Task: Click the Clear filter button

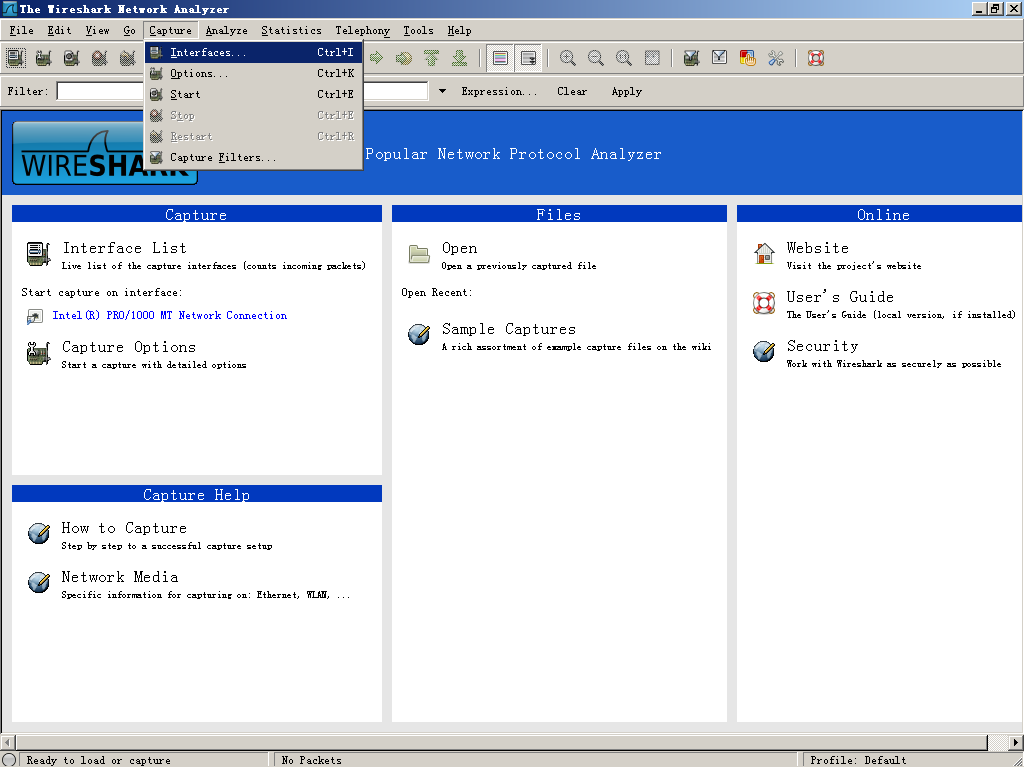Action: tap(572, 91)
